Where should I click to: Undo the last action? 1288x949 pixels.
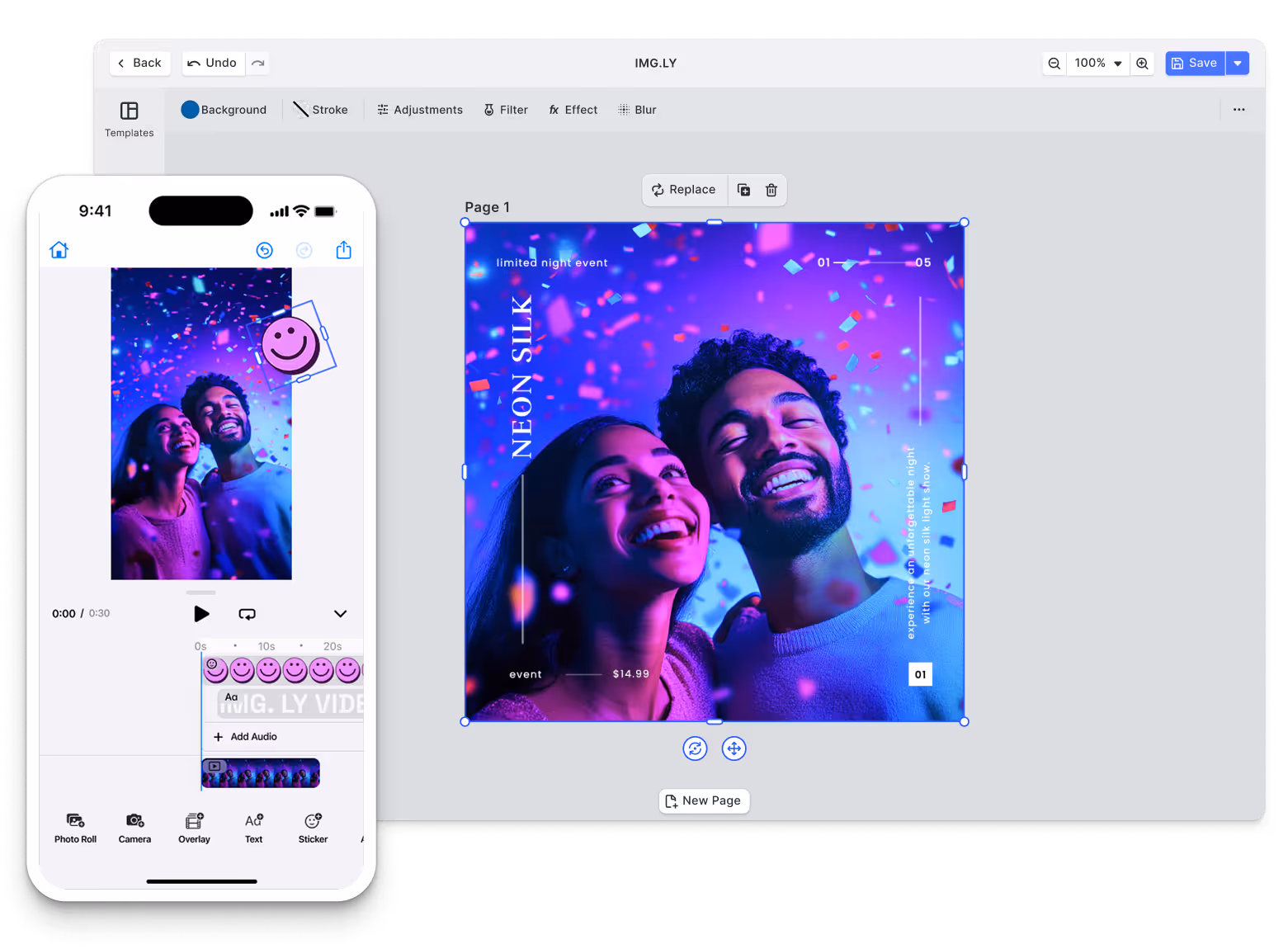click(213, 63)
